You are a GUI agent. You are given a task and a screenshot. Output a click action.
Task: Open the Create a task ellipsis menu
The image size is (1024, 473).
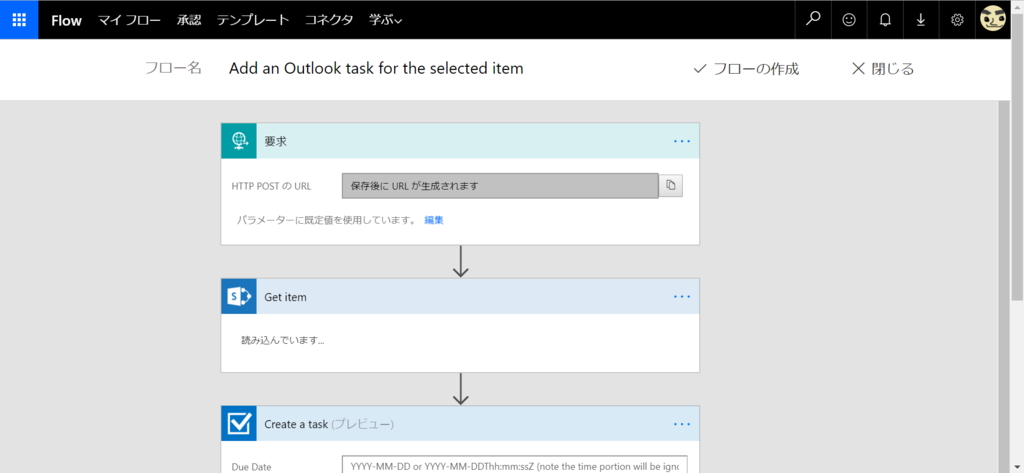682,424
